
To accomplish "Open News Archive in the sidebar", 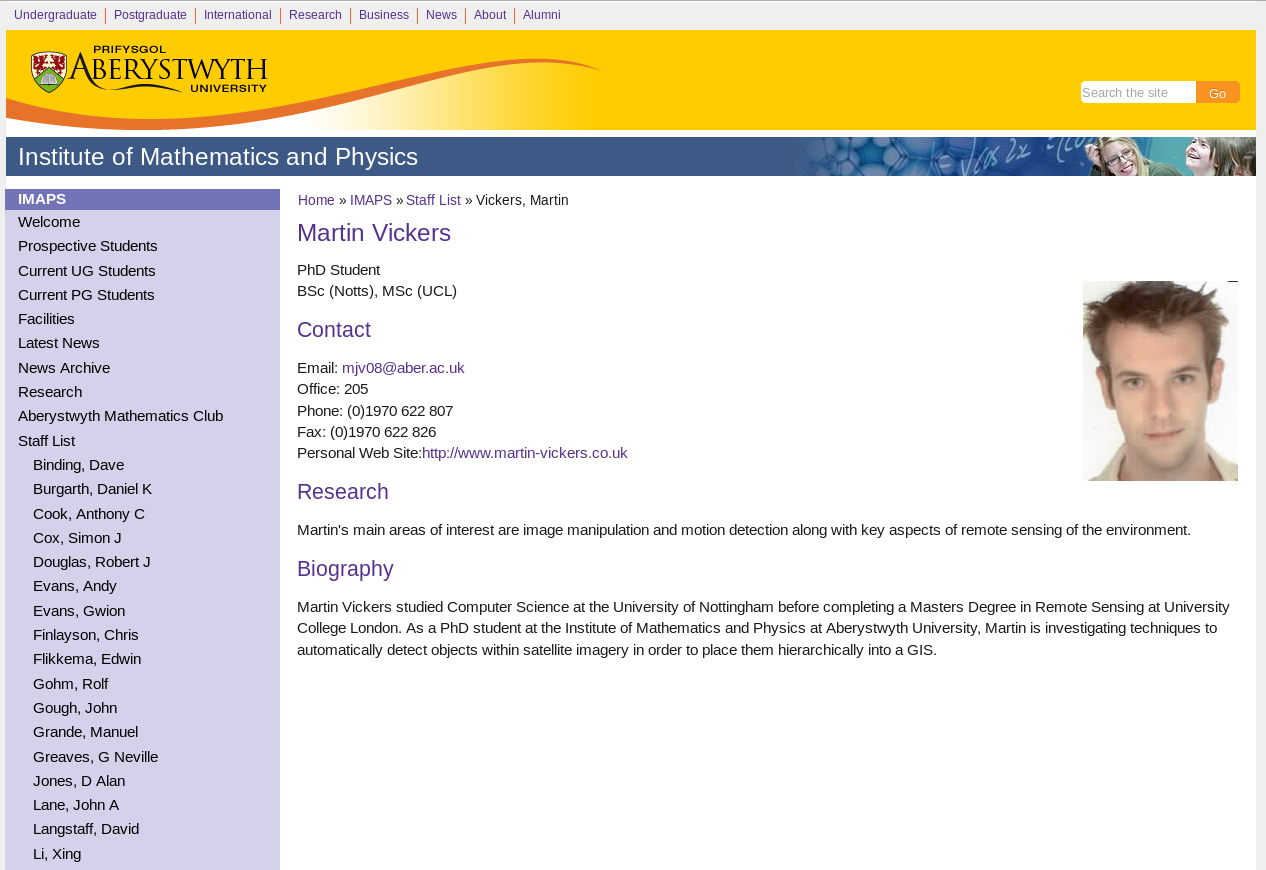I will [x=64, y=368].
